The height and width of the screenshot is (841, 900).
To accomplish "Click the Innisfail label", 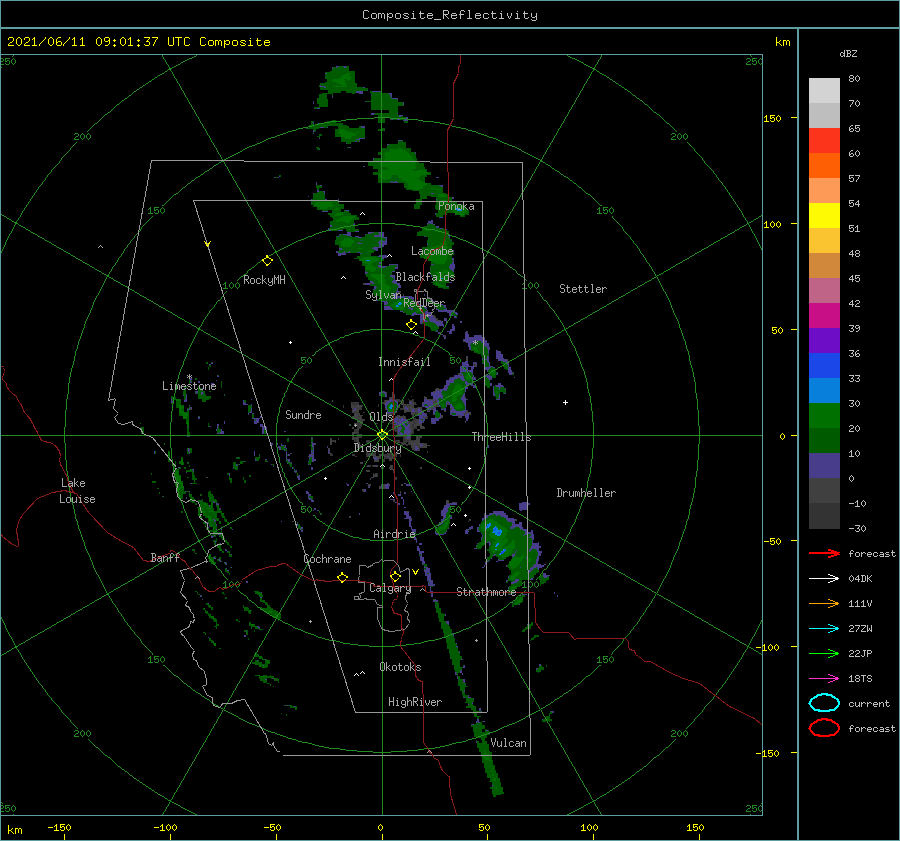I will 404,362.
